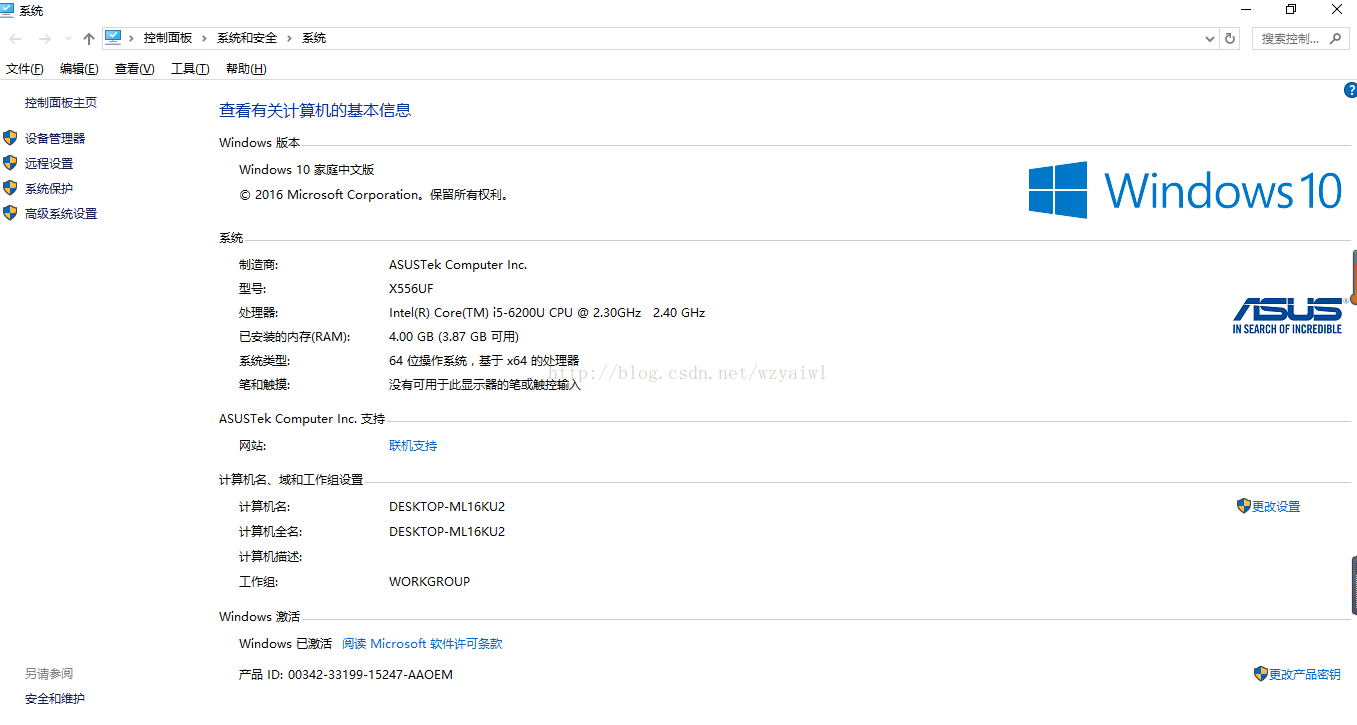This screenshot has height=725, width=1357.
Task: Select the Intel(R) Core(TM) i5-6200U processor text
Action: pyautogui.click(x=547, y=313)
